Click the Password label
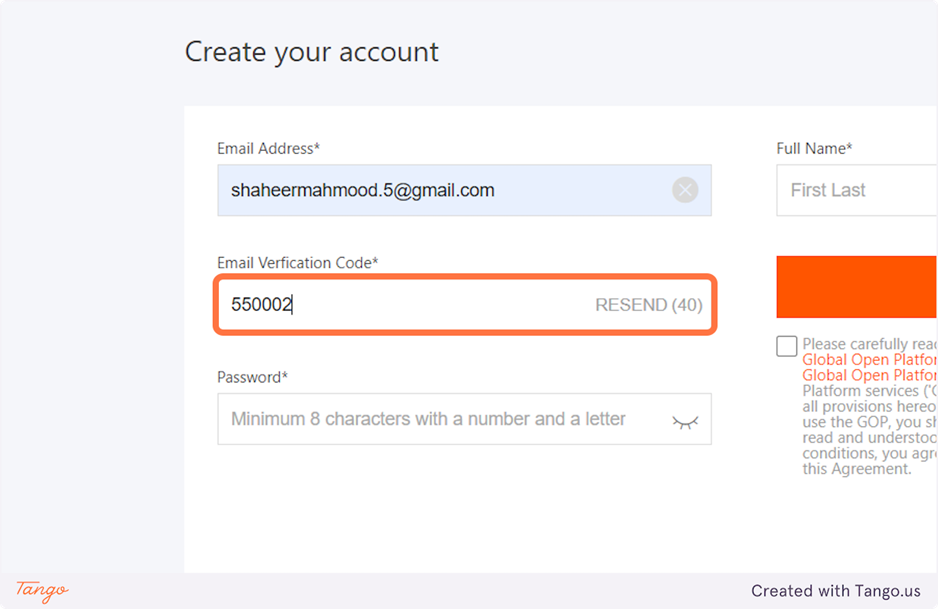The width and height of the screenshot is (938, 609). click(252, 377)
